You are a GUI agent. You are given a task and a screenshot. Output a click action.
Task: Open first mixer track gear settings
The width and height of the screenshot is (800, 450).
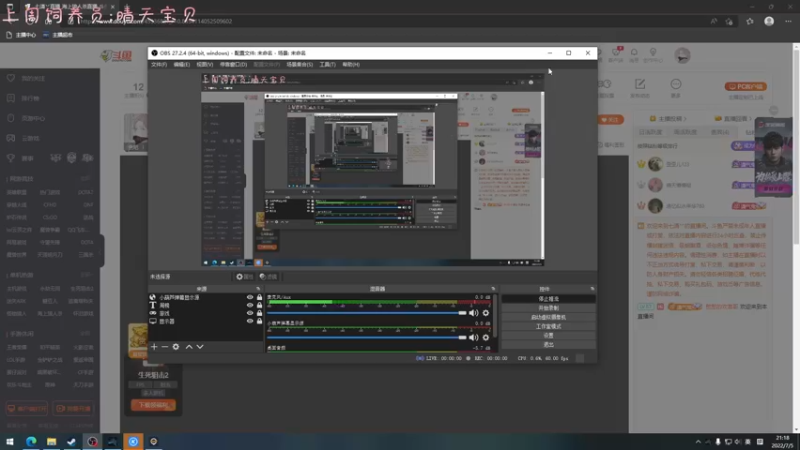tap(486, 313)
